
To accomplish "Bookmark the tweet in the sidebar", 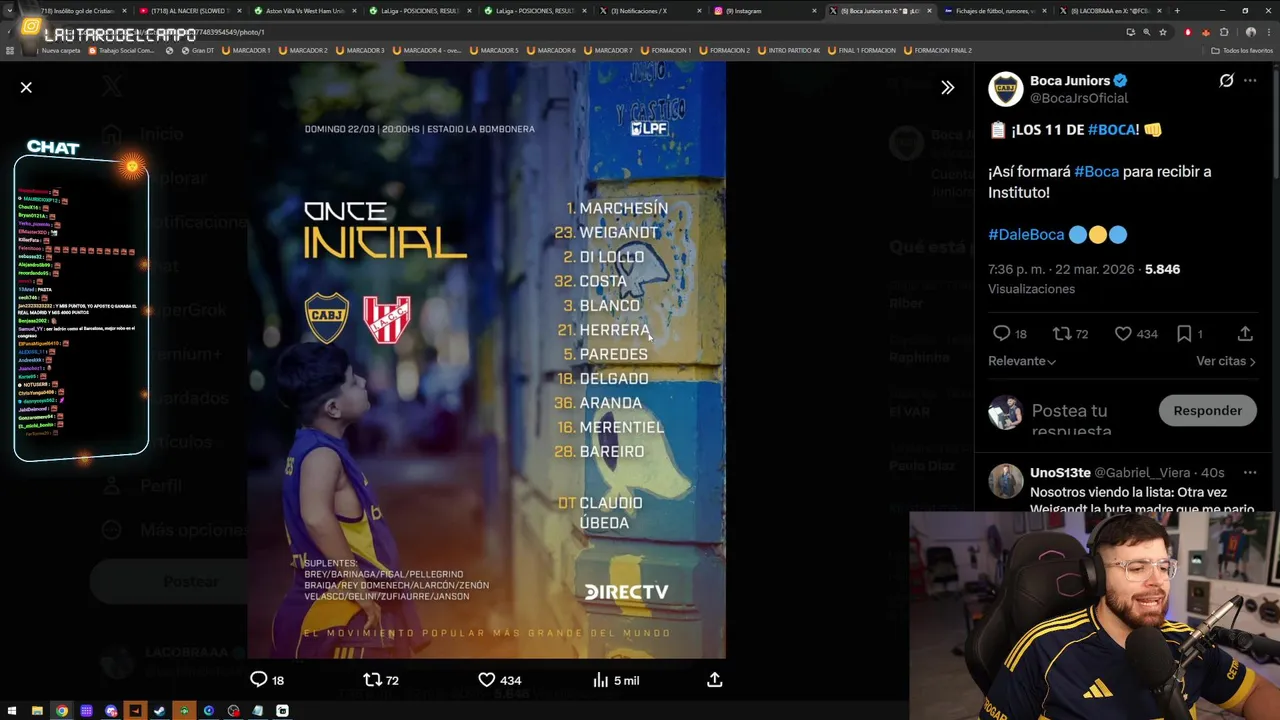I will click(x=1184, y=334).
